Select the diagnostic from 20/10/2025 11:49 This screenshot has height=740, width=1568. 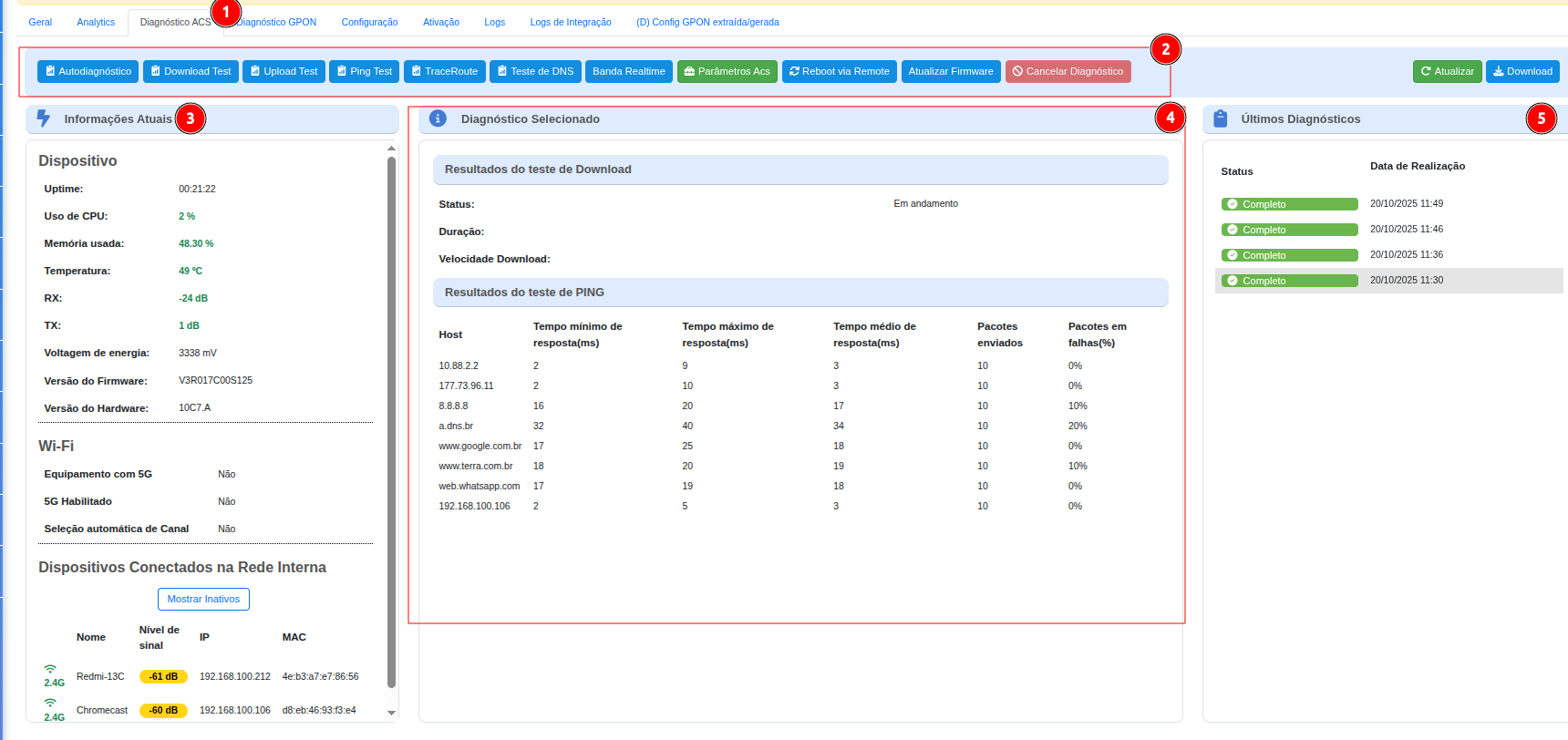pos(1289,204)
